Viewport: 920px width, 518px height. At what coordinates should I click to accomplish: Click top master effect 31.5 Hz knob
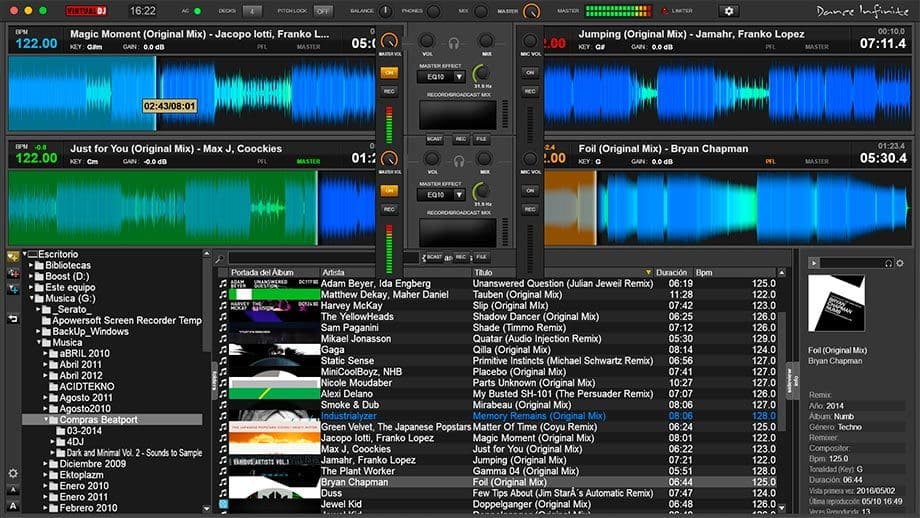482,74
